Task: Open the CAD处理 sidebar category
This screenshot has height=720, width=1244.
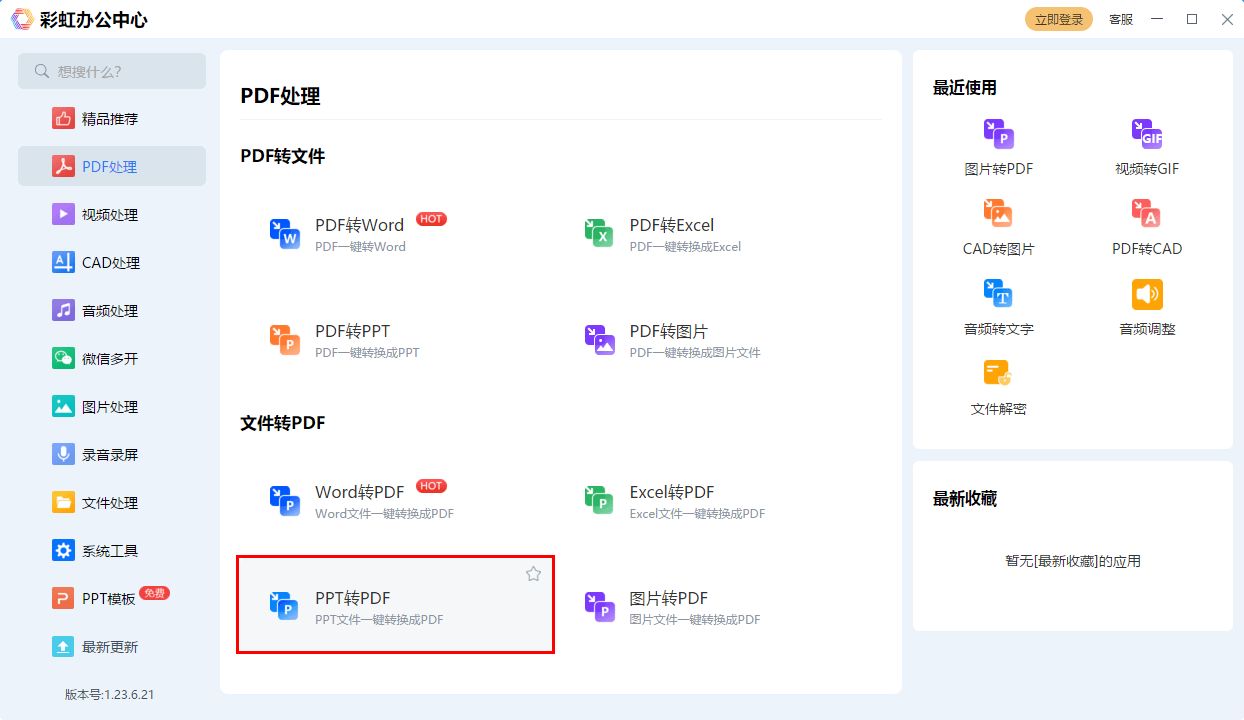Action: point(112,262)
